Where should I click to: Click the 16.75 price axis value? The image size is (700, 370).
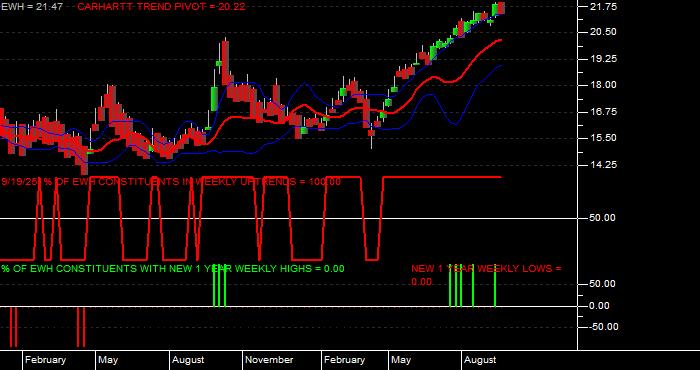[604, 112]
